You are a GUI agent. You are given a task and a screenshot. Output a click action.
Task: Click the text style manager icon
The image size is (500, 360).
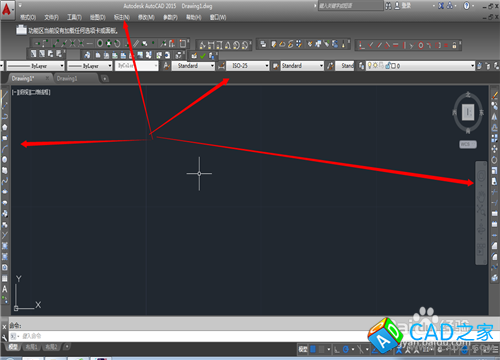(166, 66)
